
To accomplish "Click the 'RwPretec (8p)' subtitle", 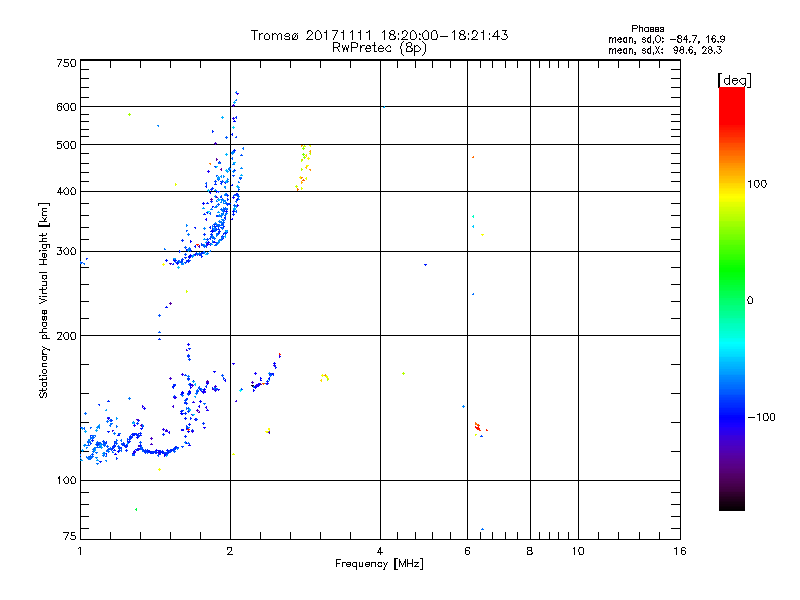I will tap(379, 48).
